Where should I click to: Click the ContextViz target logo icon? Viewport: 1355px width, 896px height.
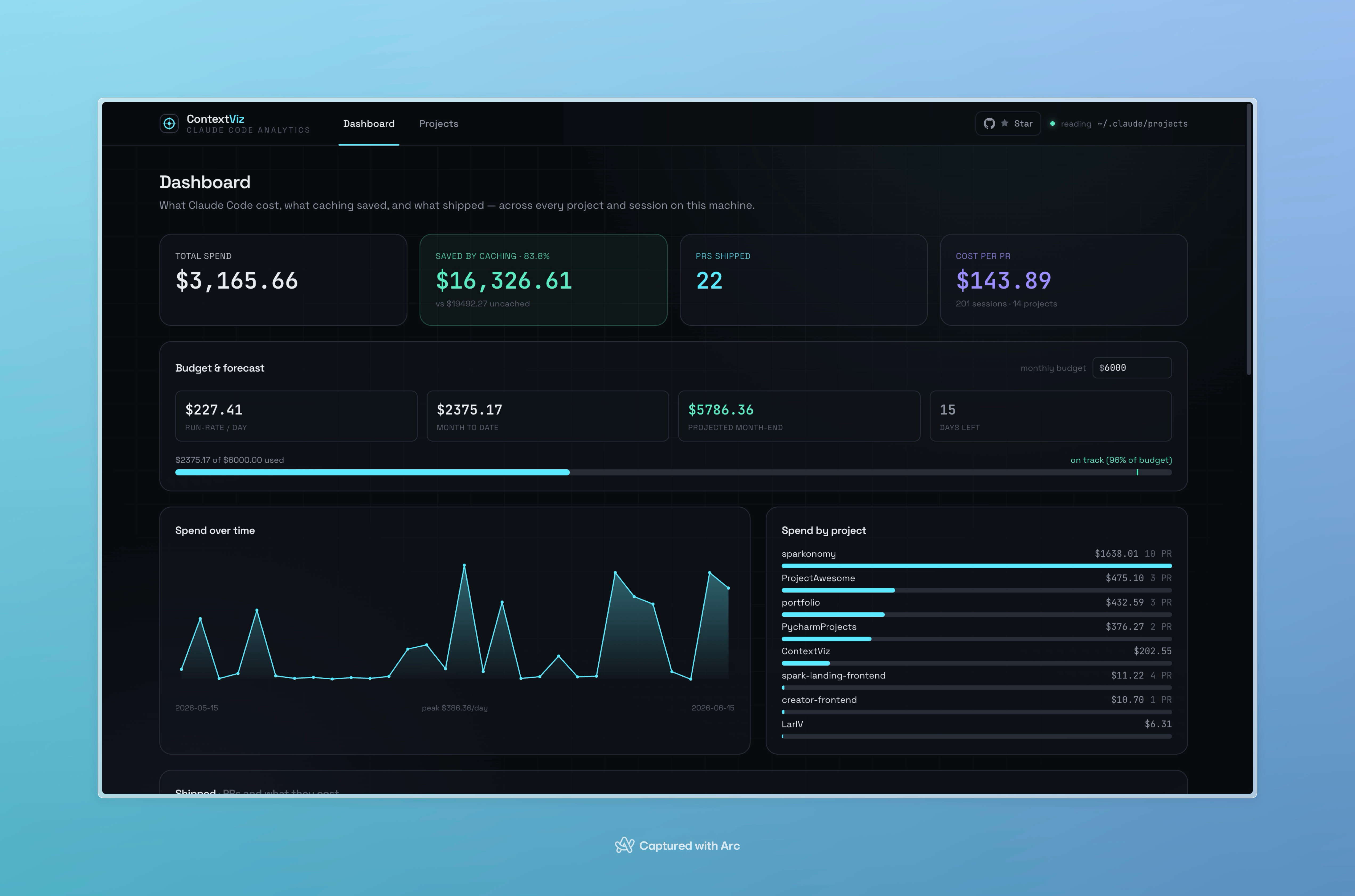click(x=169, y=124)
